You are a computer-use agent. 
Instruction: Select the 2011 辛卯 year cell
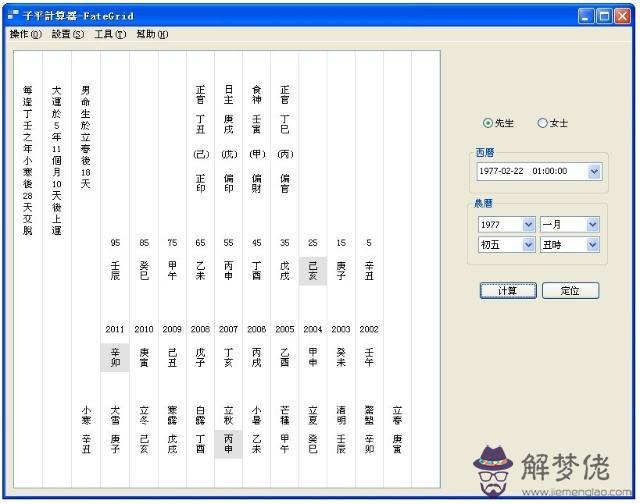pos(115,357)
